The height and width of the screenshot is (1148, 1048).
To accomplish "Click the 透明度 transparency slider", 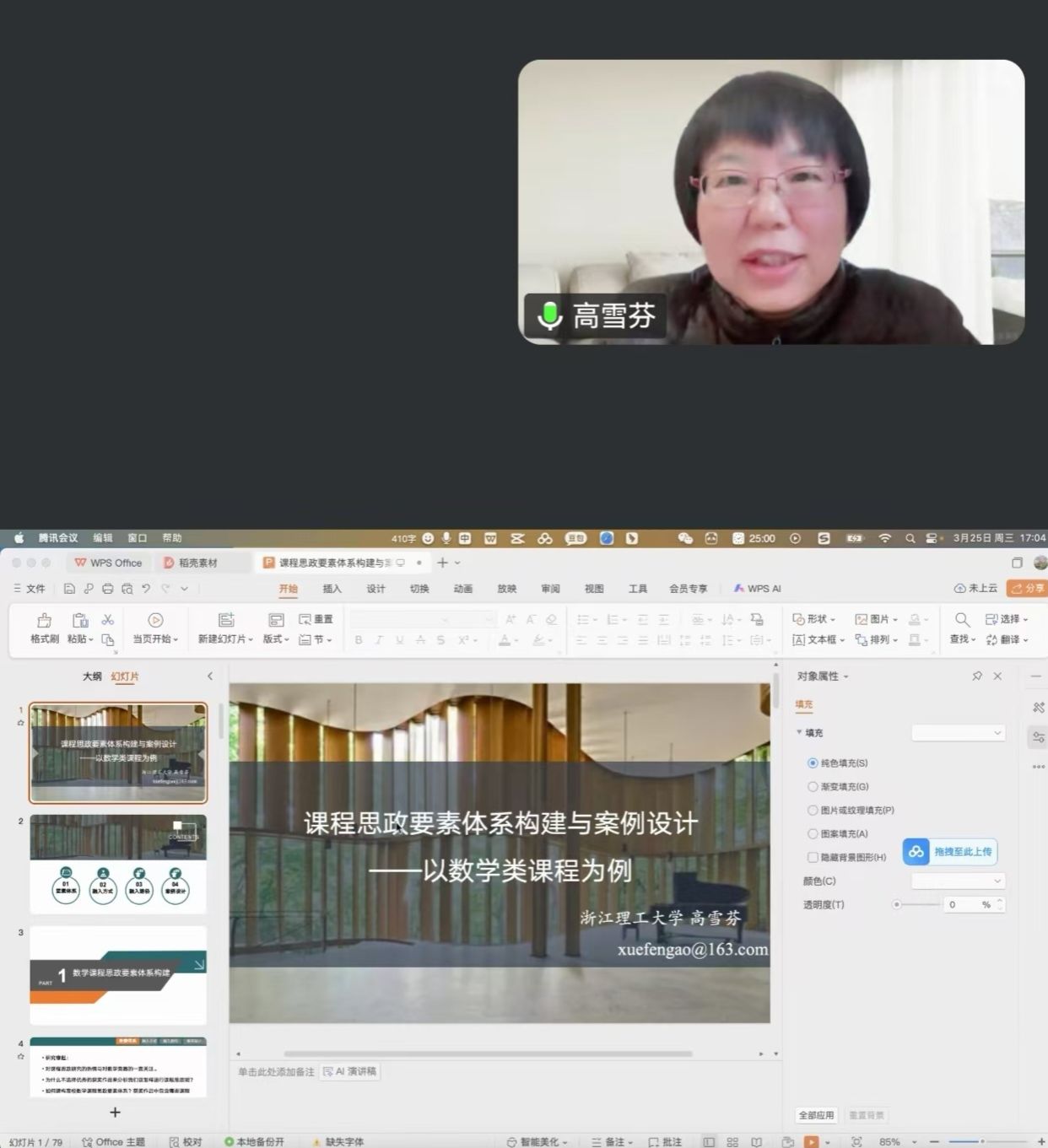I will (918, 904).
